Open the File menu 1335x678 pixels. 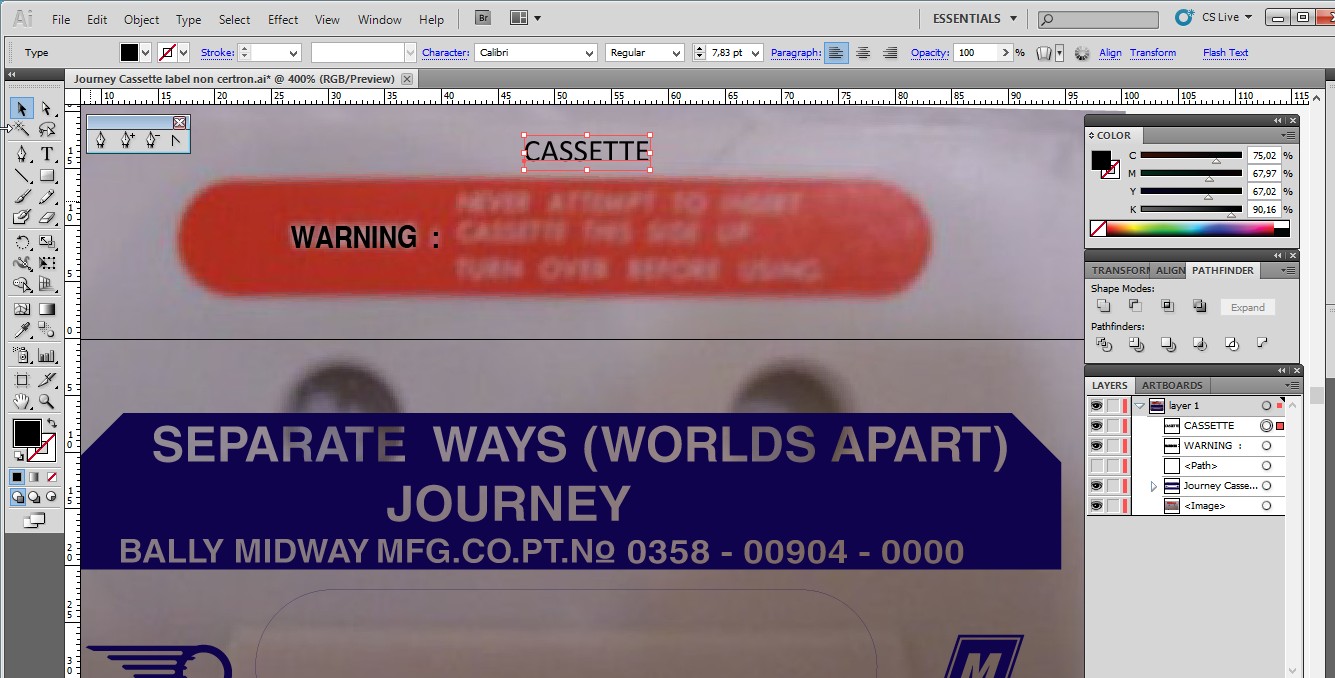pos(61,20)
